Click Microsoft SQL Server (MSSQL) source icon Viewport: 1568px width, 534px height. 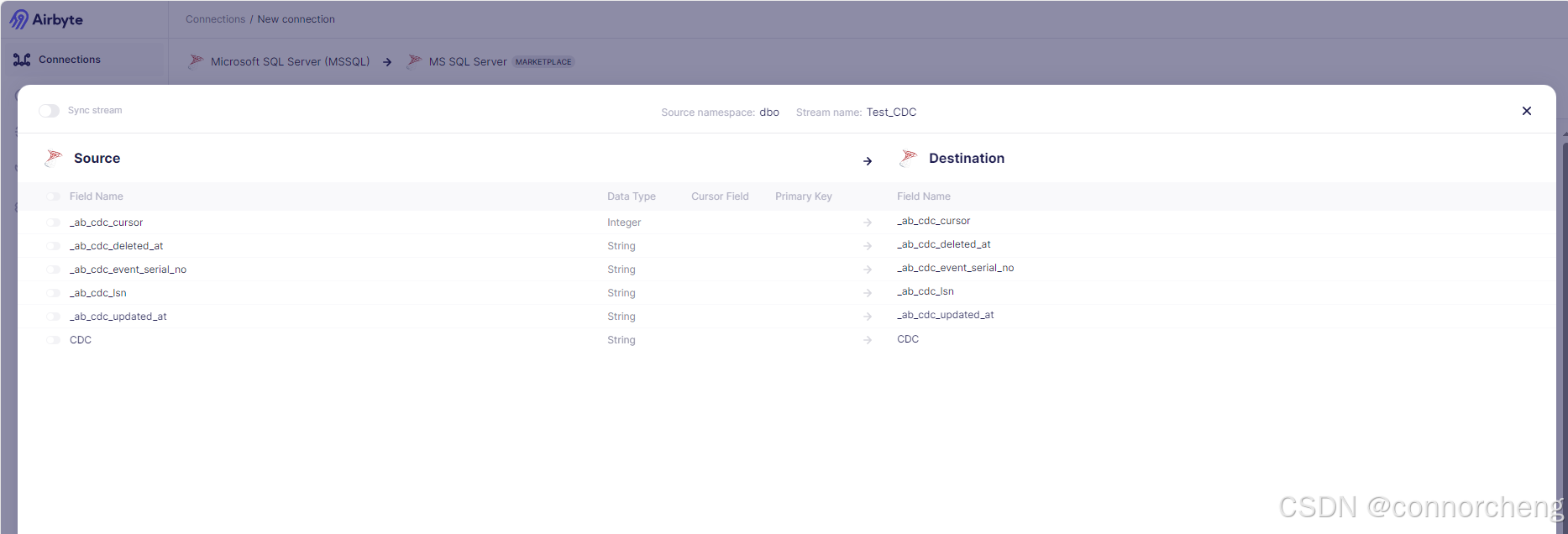tap(196, 61)
